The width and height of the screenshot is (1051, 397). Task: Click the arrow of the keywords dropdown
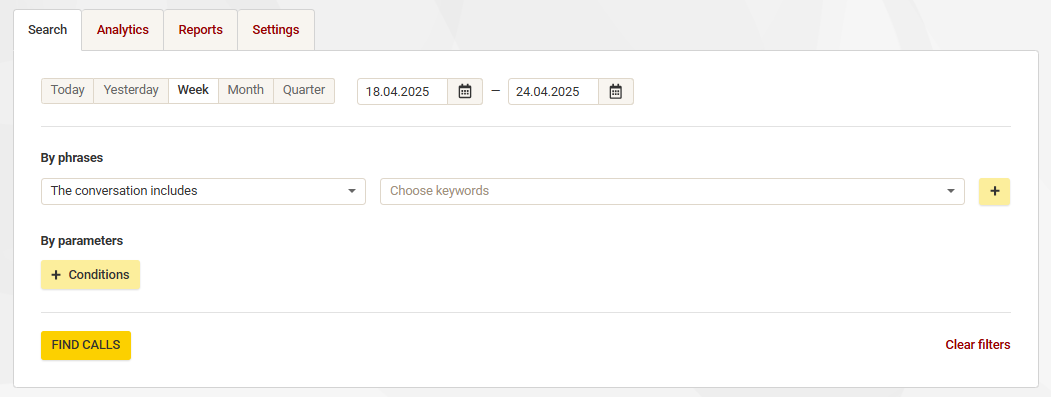pos(950,191)
